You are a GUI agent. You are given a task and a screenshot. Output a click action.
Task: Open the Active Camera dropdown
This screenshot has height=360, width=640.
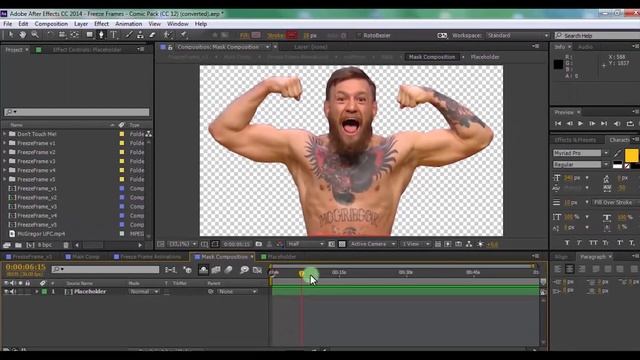(x=372, y=244)
